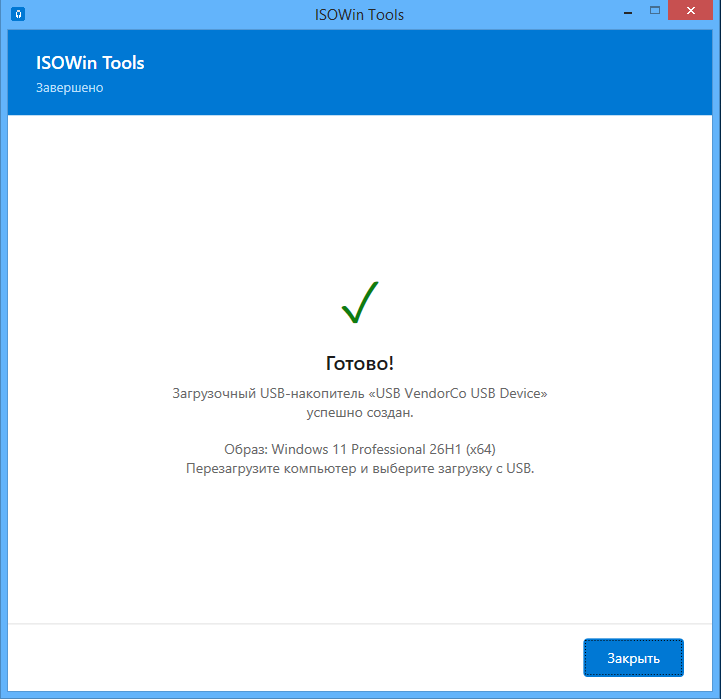Click the Закрыть button
The image size is (721, 699).
633,658
